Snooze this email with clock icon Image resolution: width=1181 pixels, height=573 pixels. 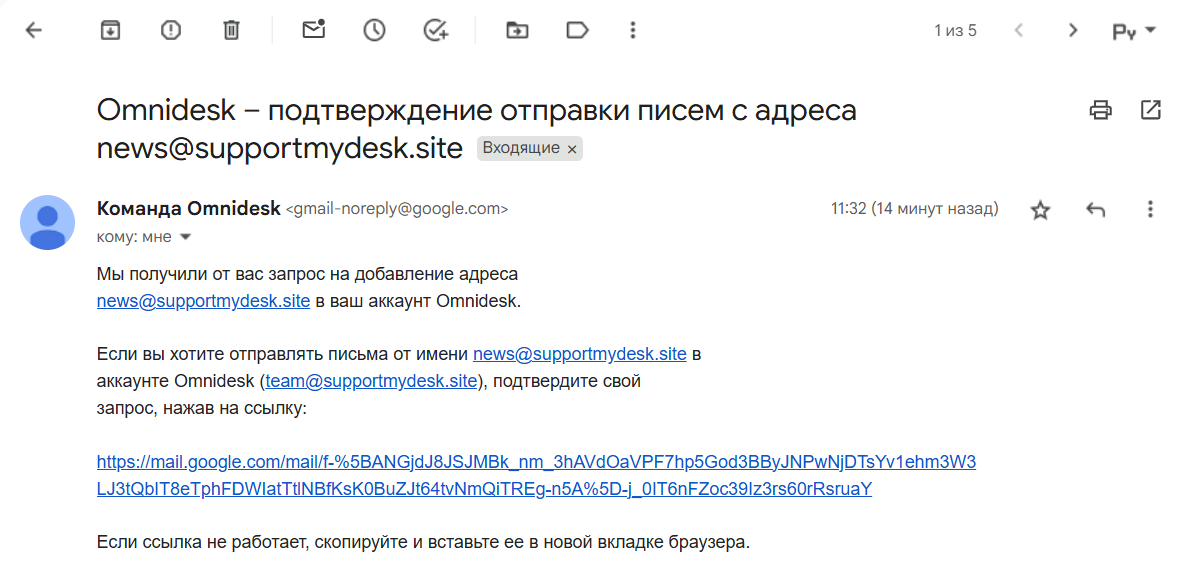click(374, 30)
